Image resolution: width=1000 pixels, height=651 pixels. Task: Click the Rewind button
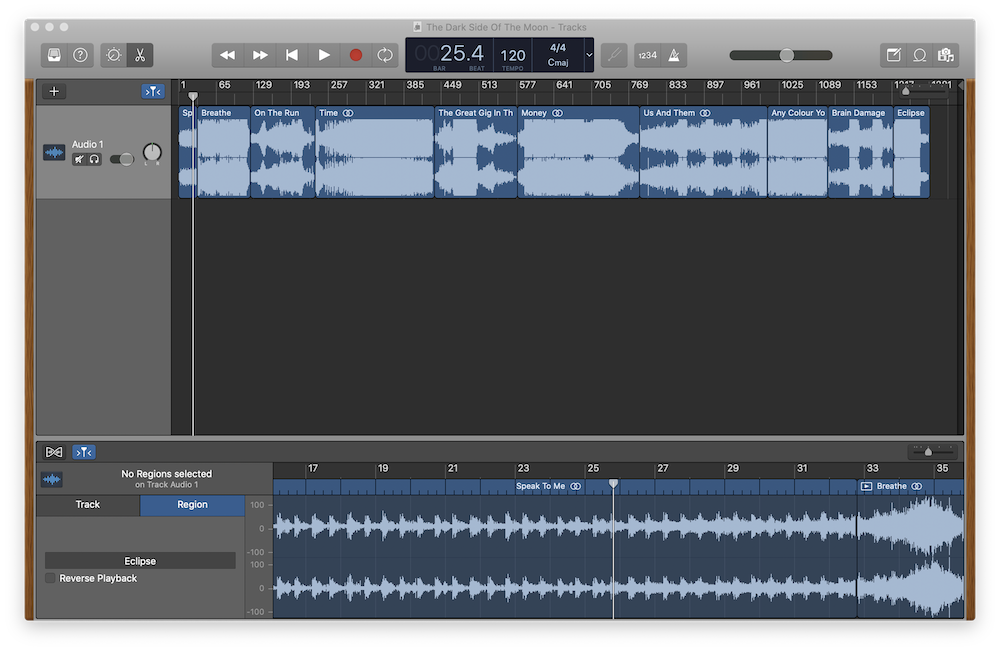pyautogui.click(x=228, y=55)
